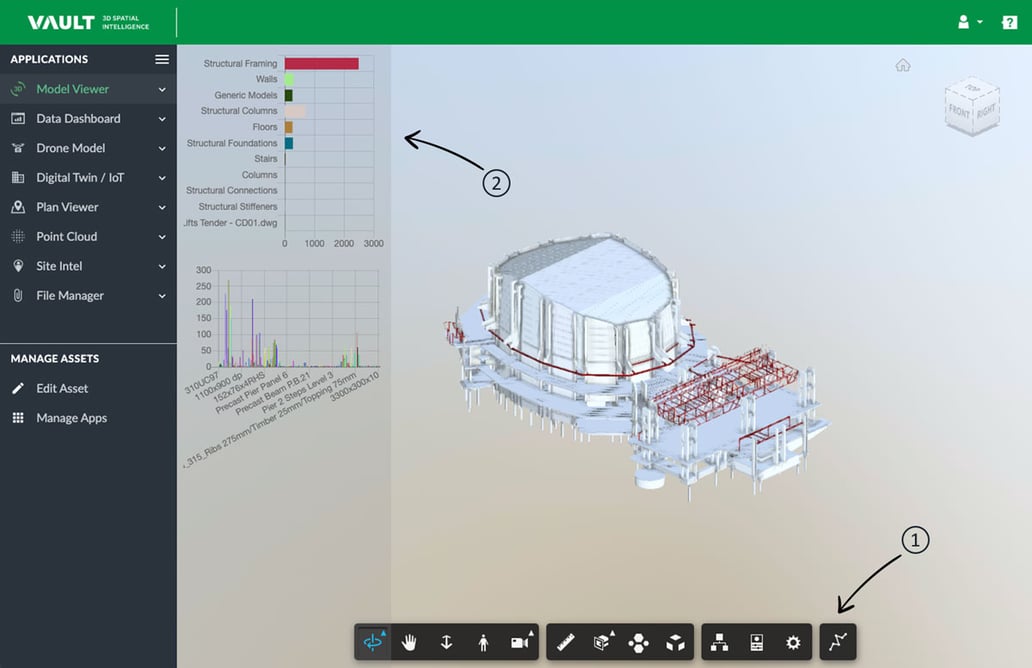The image size is (1032, 668).
Task: Open the Properties panel icon
Action: coord(756,643)
